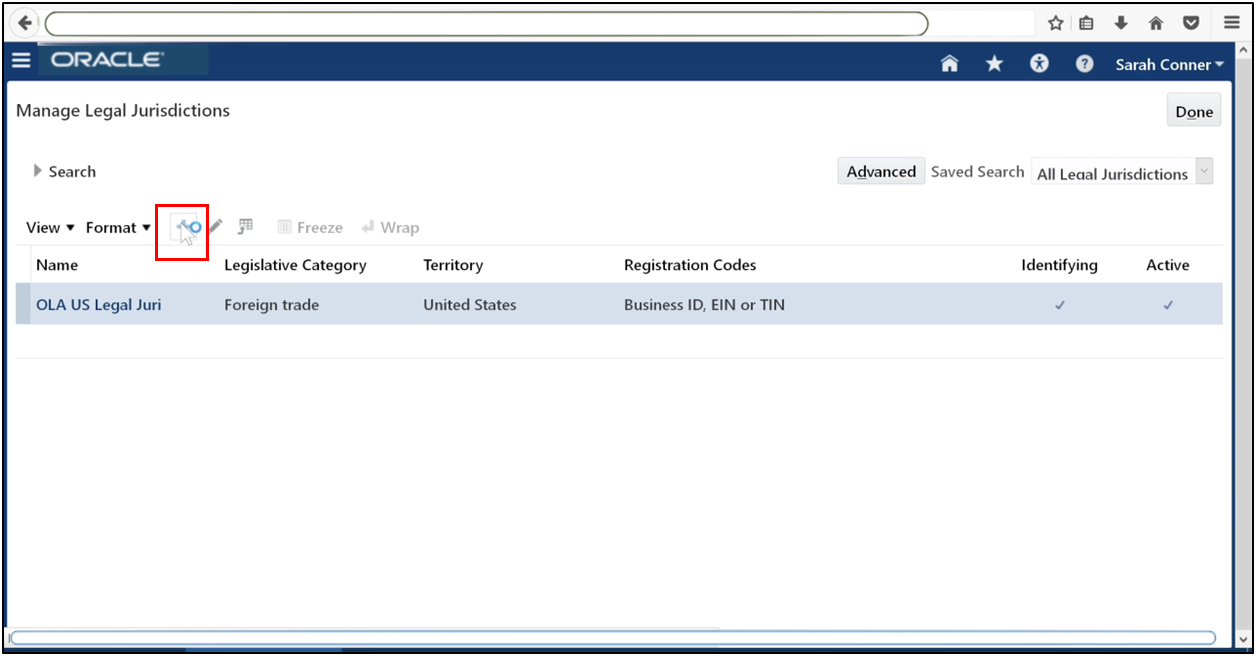Open the navigation hamburger menu beside Oracle logo
Viewport: 1256px width, 656px height.
pyautogui.click(x=21, y=60)
